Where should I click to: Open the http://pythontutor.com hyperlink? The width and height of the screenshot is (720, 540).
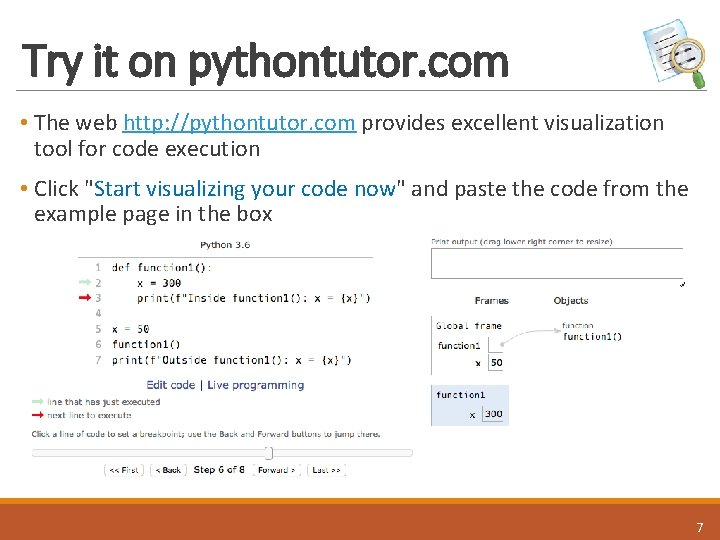(x=239, y=123)
